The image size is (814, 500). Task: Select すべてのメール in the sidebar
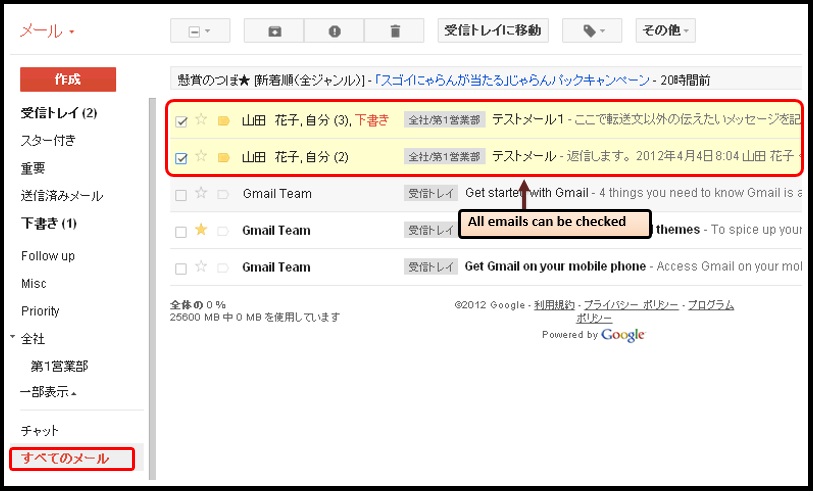click(65, 459)
